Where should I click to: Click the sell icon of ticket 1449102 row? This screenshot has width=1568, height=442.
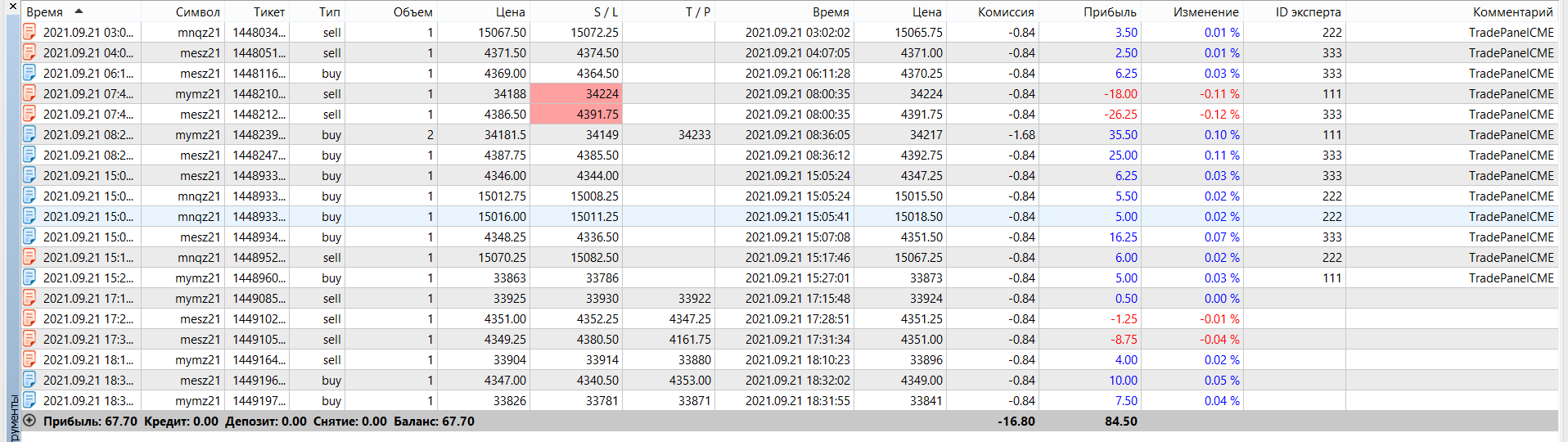pos(29,318)
